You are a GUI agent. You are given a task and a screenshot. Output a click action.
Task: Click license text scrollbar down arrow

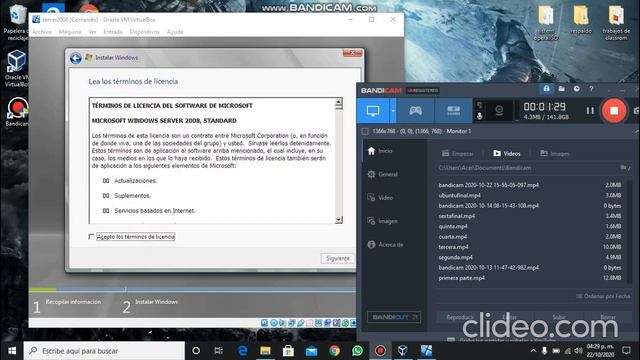338,220
